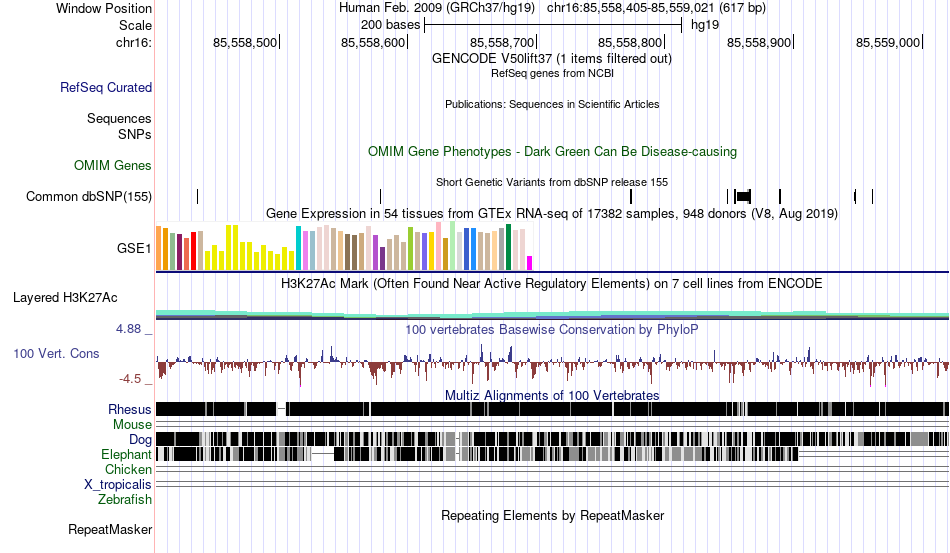Click the magenta bar in the GSE1 expression chart
The height and width of the screenshot is (553, 950).
pos(530,263)
